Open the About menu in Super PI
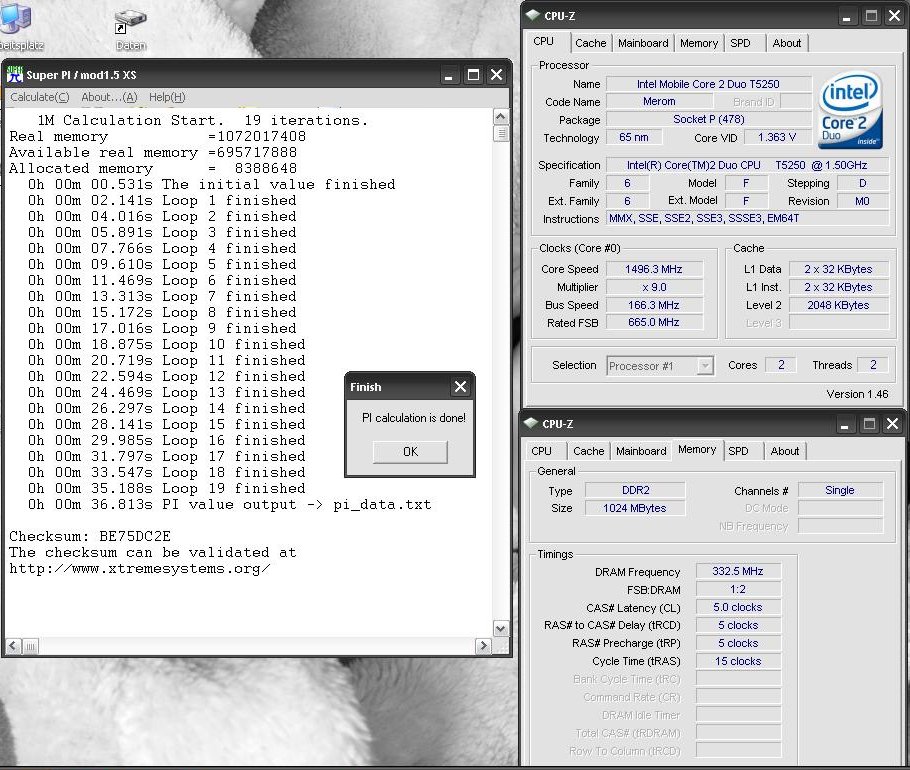910x770 pixels. point(109,97)
